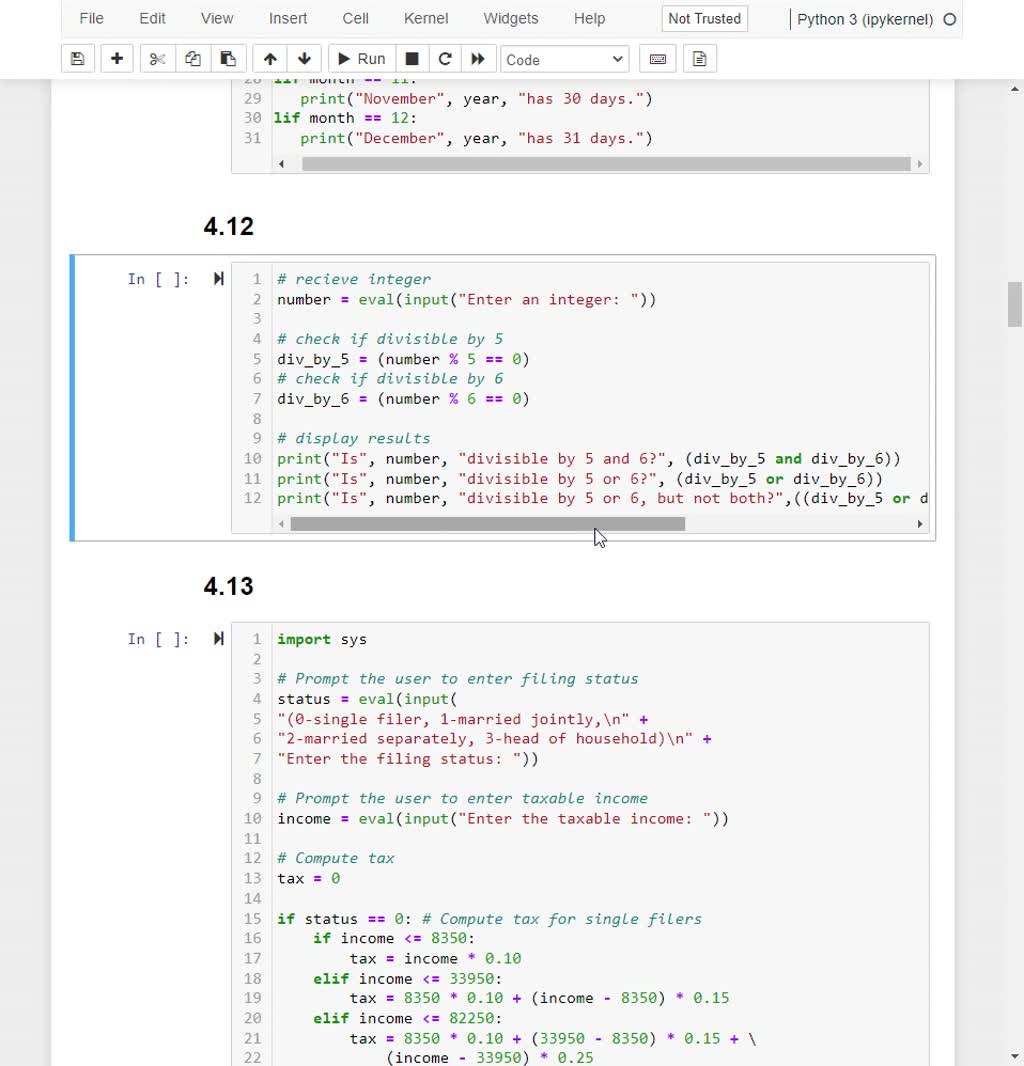Move the selected cell down
The width and height of the screenshot is (1024, 1066).
coord(304,58)
